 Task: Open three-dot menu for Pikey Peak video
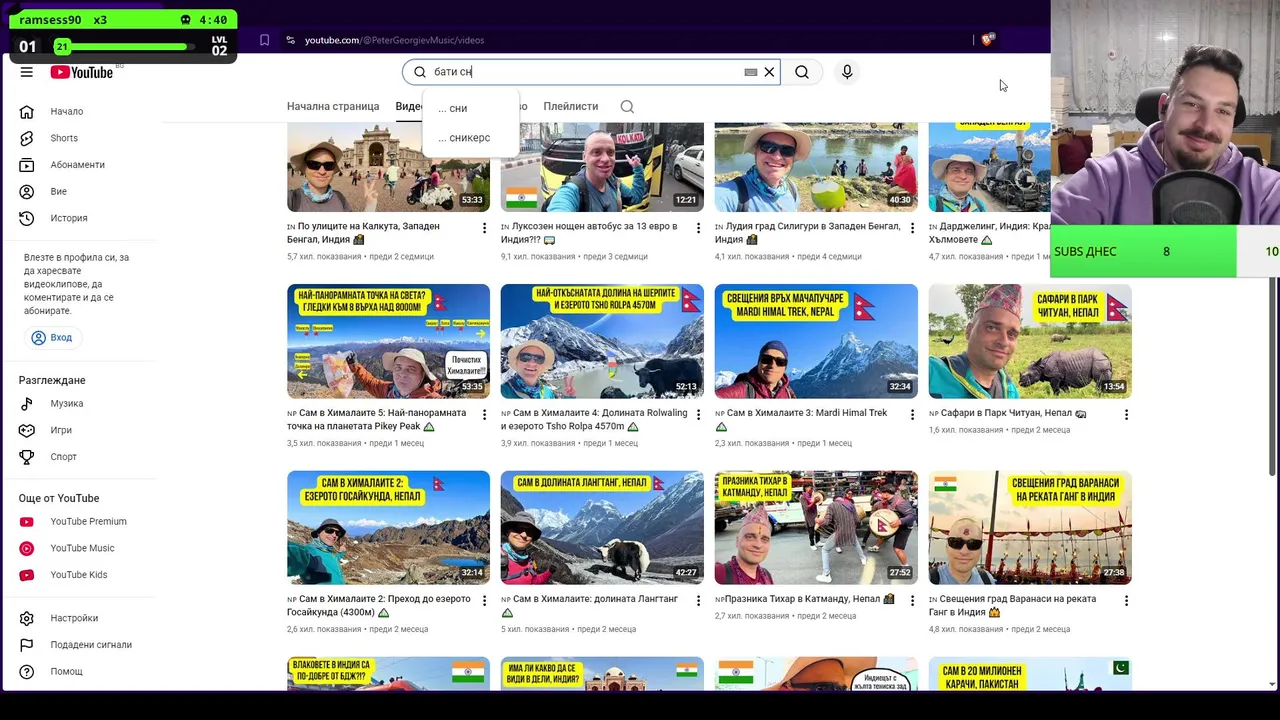[x=485, y=414]
